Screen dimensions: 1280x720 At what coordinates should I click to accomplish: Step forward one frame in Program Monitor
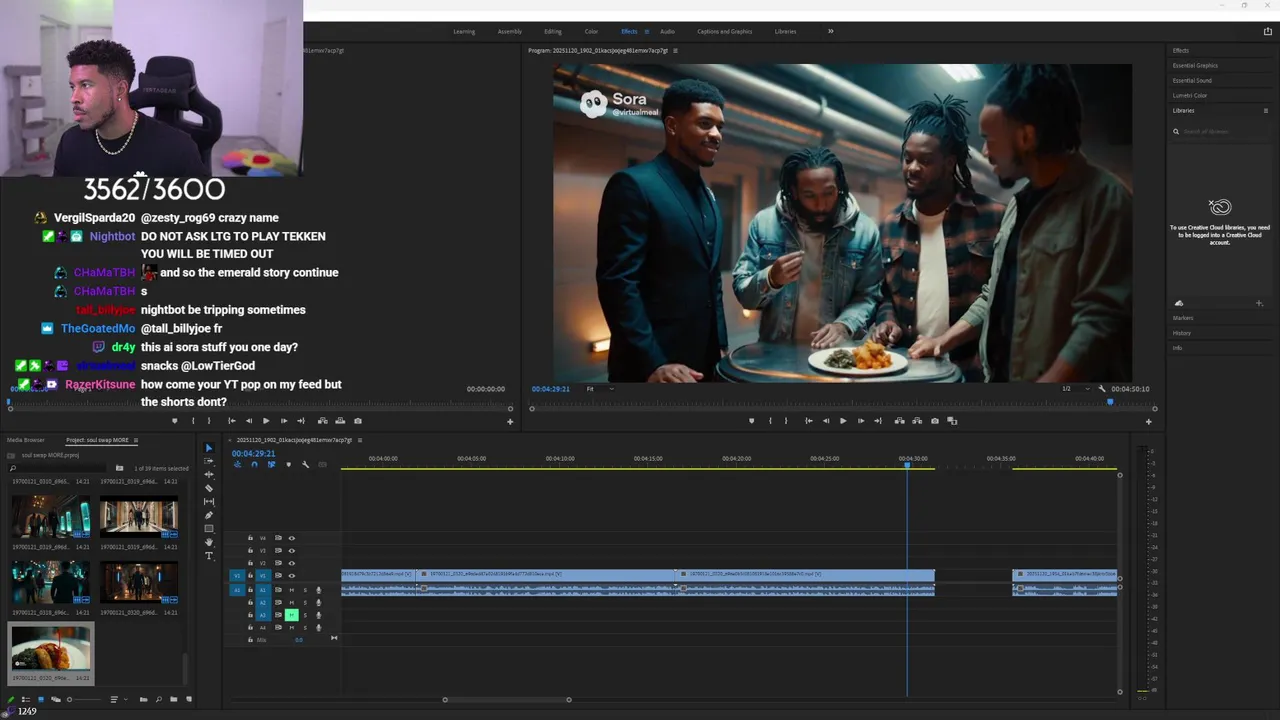tap(861, 421)
